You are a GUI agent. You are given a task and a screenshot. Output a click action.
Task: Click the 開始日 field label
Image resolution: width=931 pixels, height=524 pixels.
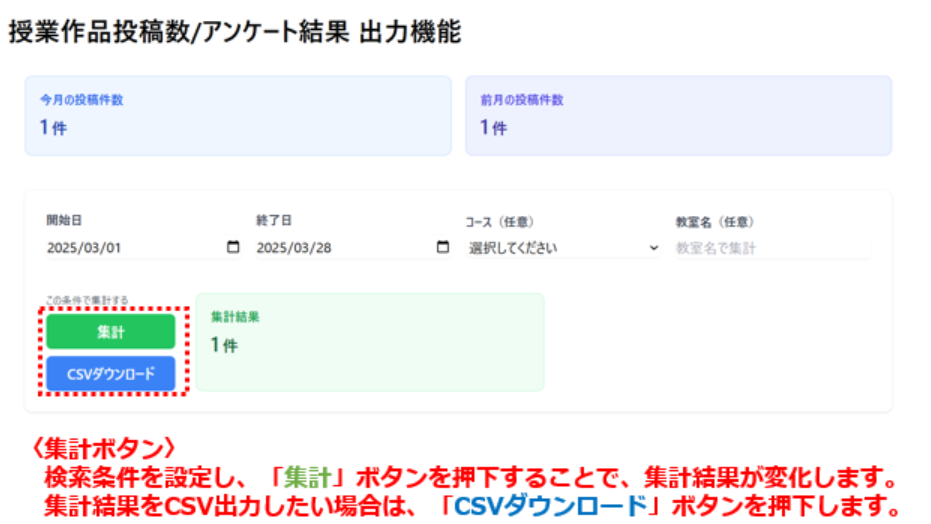tap(62, 221)
